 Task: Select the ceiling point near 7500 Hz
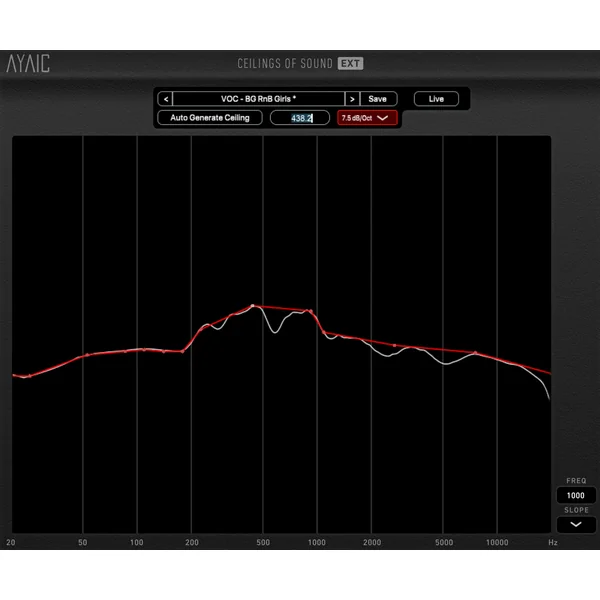coord(476,352)
